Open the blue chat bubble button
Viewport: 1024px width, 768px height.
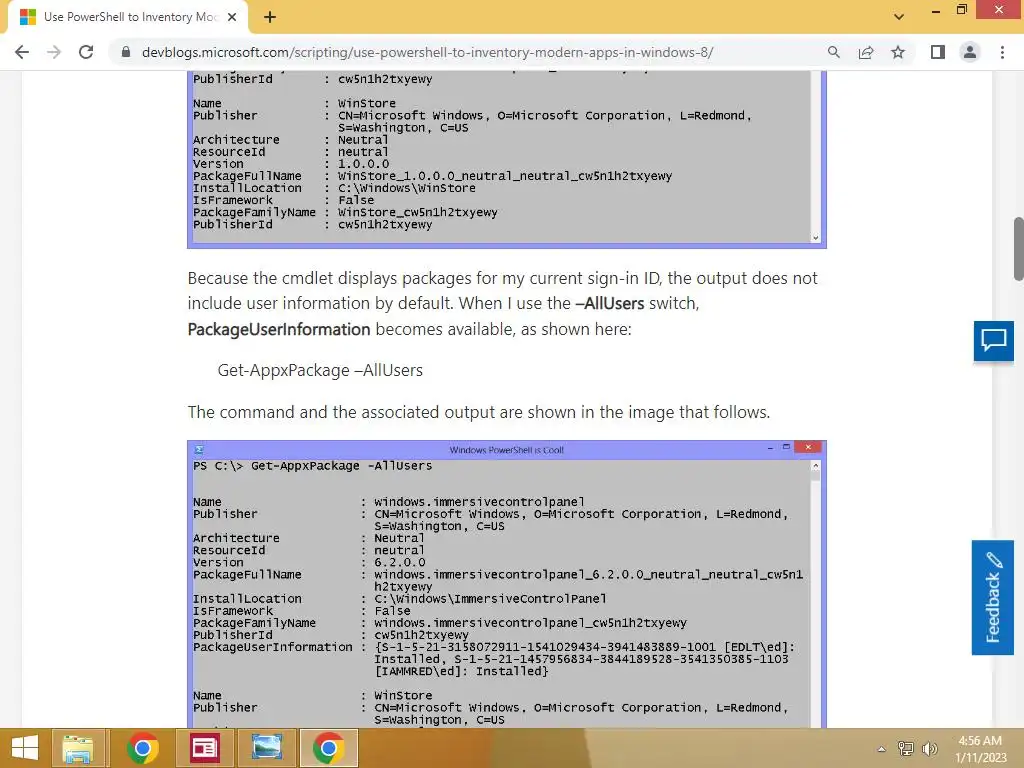point(993,341)
